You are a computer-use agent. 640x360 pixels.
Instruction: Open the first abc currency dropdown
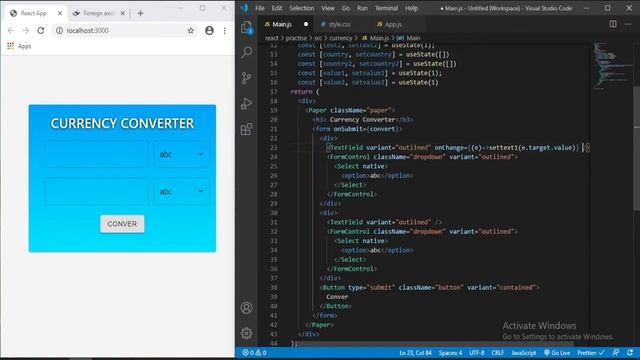tap(182, 154)
